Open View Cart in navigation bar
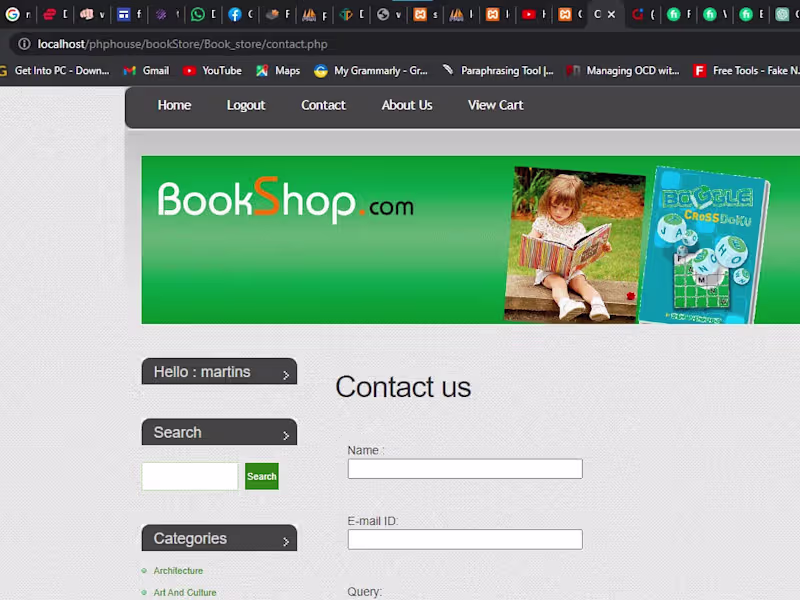The height and width of the screenshot is (600, 800). [495, 105]
